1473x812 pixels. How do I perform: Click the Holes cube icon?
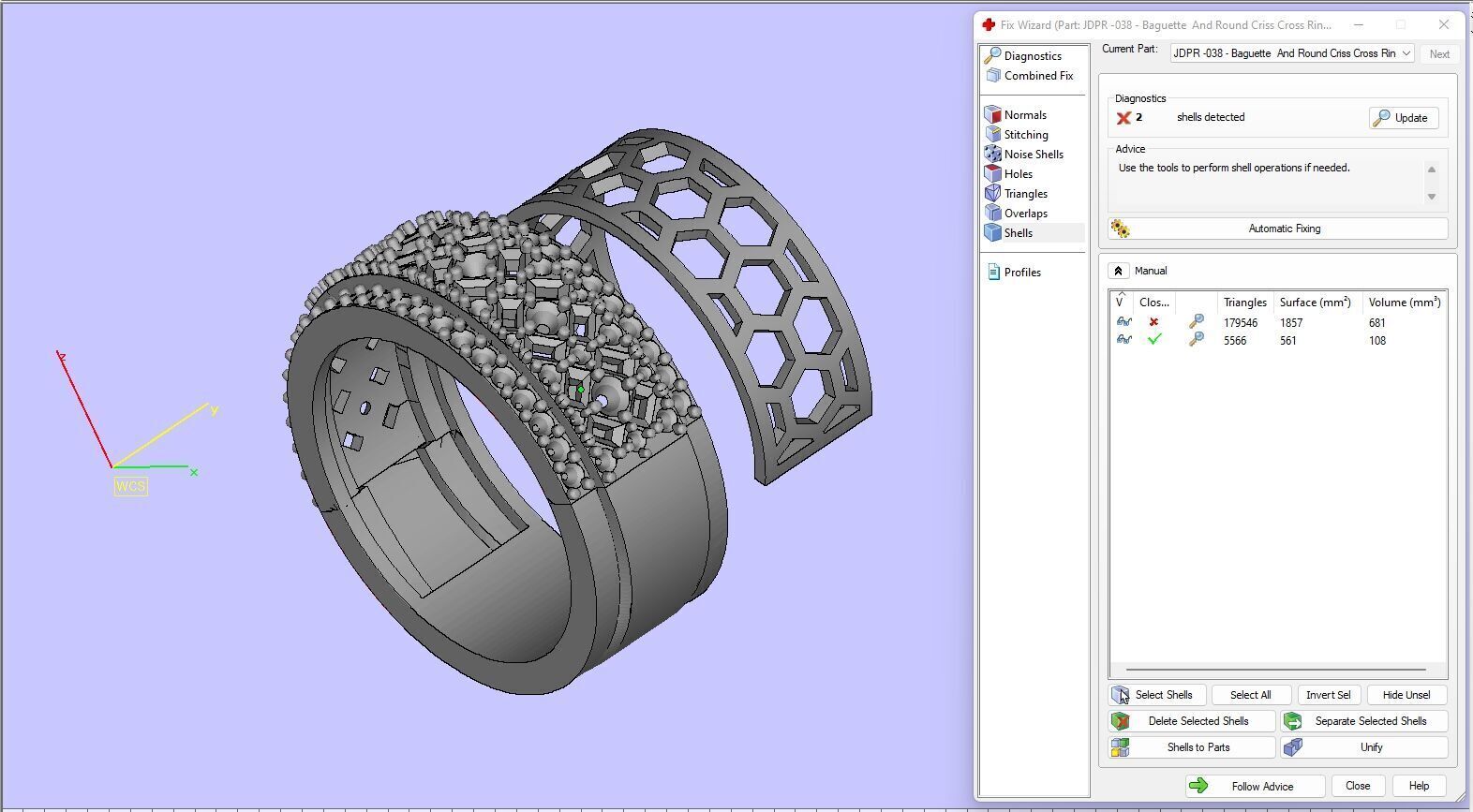(993, 174)
